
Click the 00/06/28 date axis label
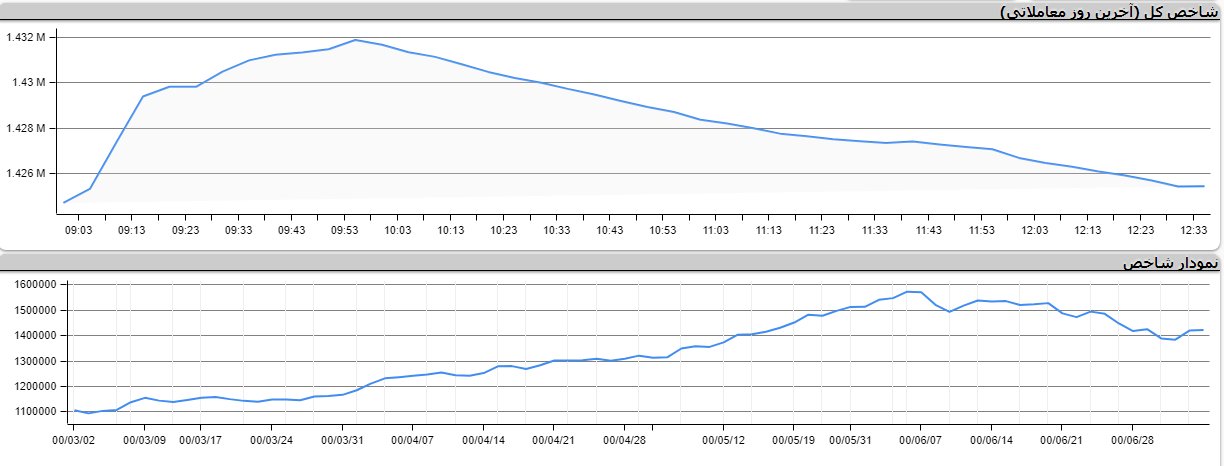tap(1132, 439)
